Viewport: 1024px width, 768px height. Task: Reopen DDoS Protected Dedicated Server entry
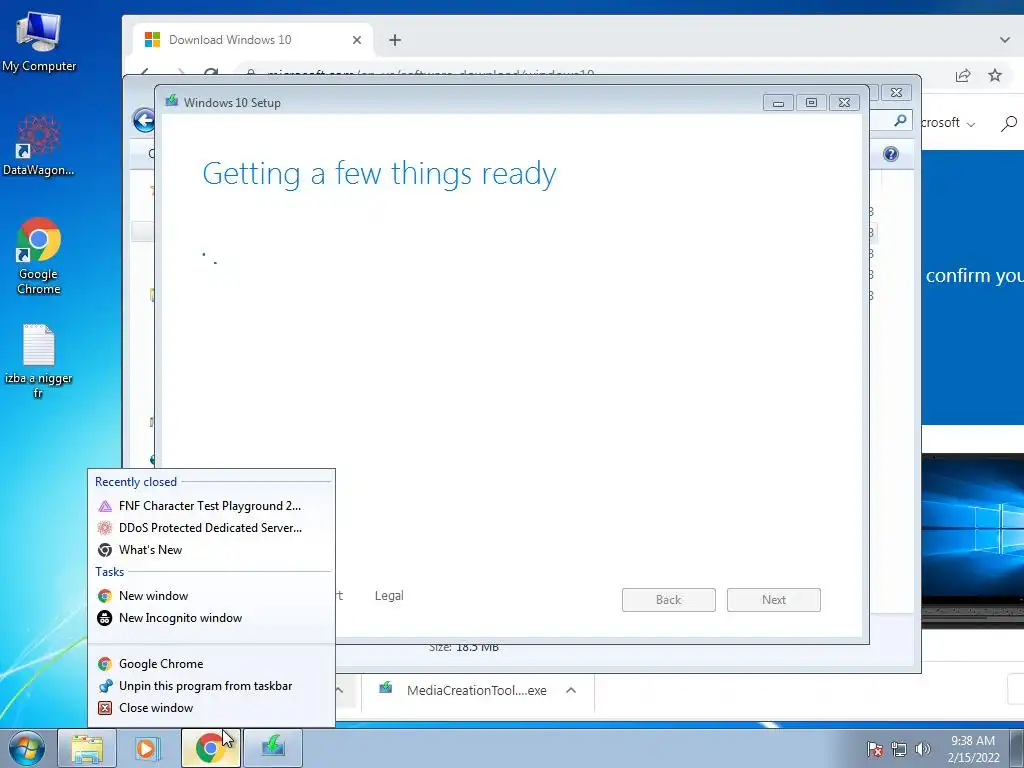pyautogui.click(x=210, y=528)
